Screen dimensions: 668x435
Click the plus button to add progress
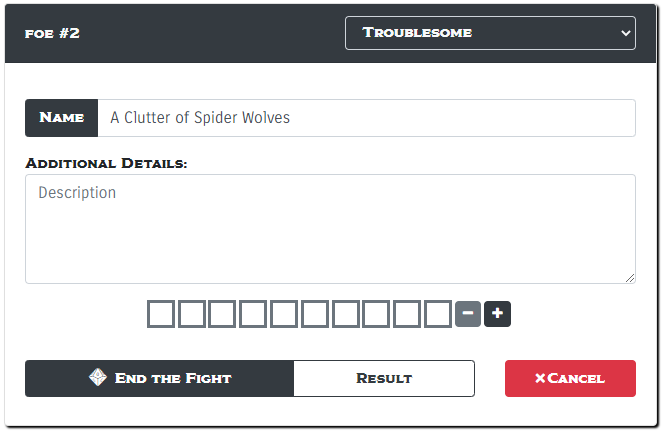coord(498,314)
